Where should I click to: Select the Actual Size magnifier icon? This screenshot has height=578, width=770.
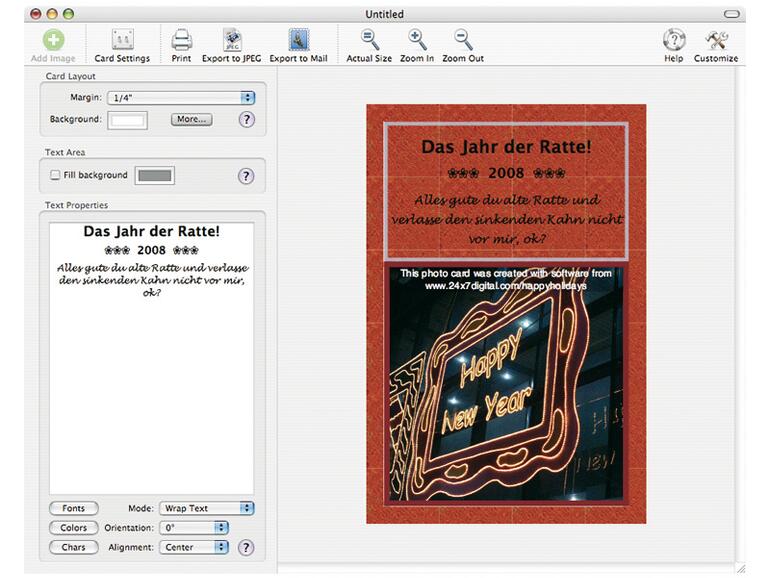(369, 40)
